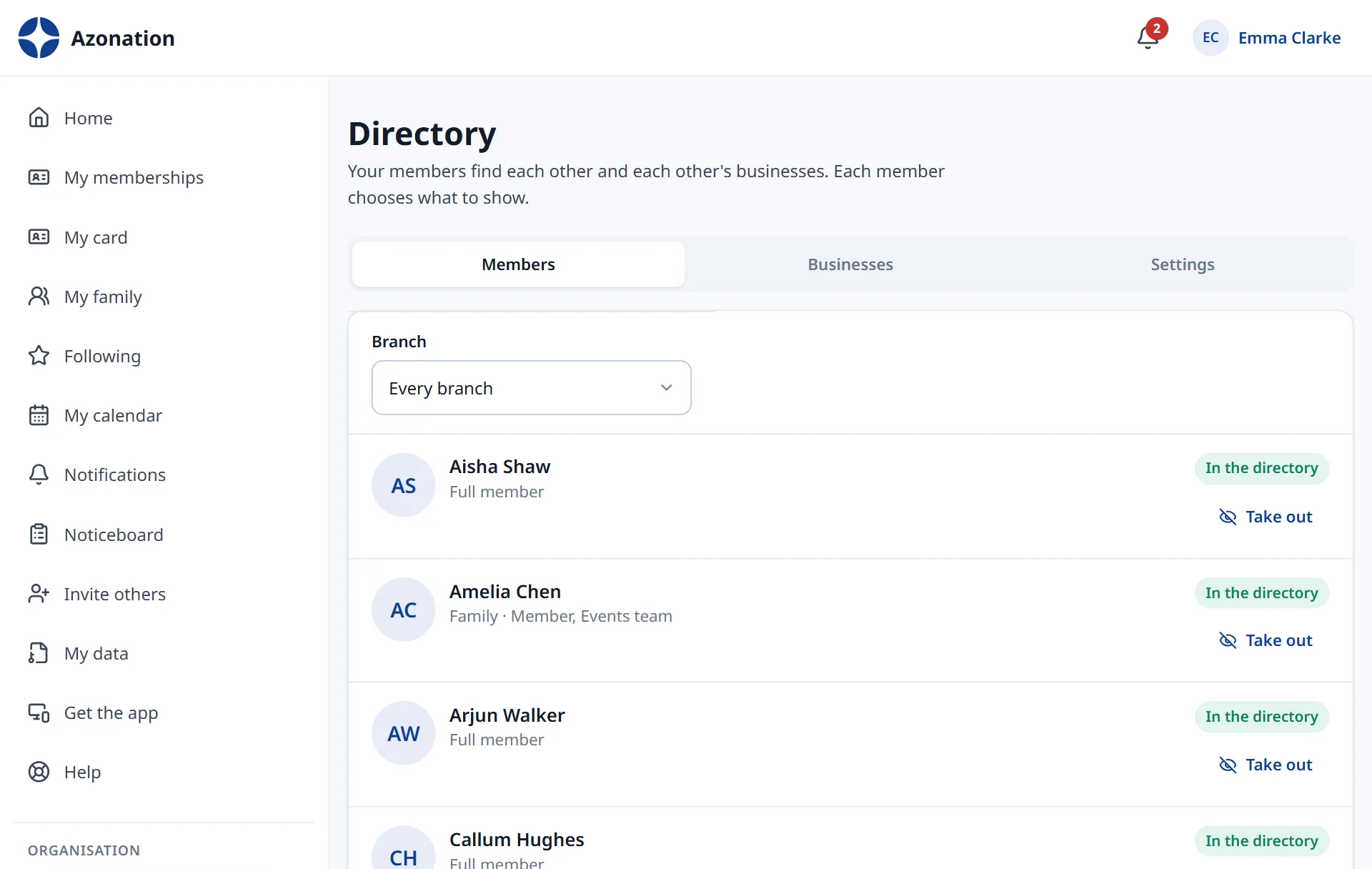
Task: Click Arjun Walker's AW avatar
Action: (403, 733)
